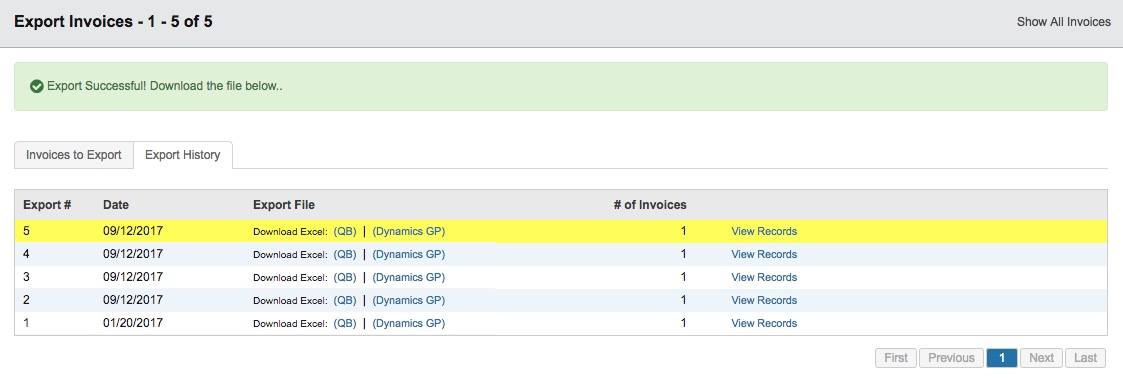Select the Export History tab
The image size is (1123, 381).
coord(183,155)
